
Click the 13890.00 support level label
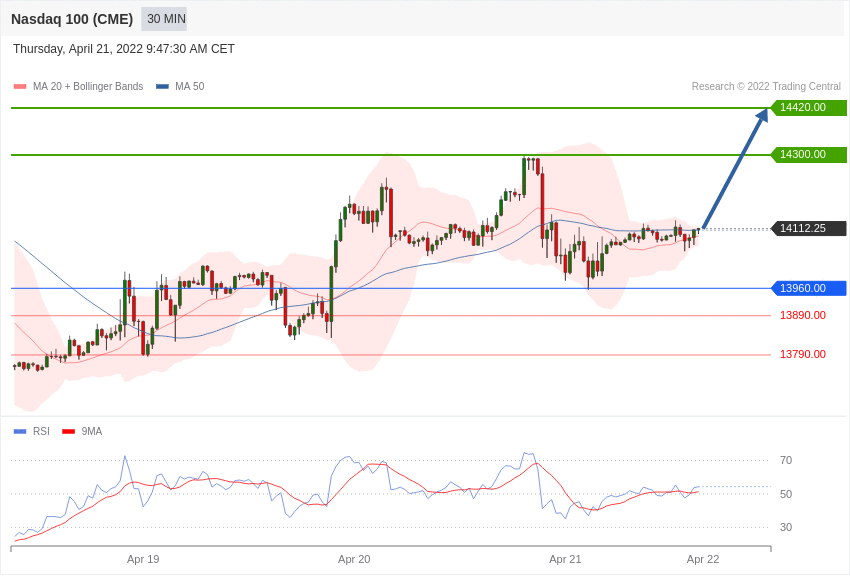coord(803,315)
